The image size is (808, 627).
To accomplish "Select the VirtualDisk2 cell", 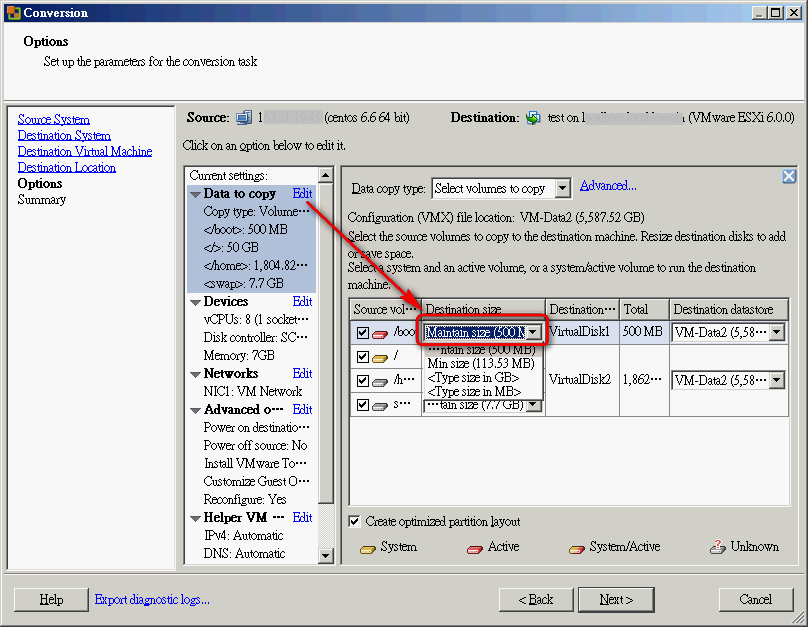I will coord(582,380).
